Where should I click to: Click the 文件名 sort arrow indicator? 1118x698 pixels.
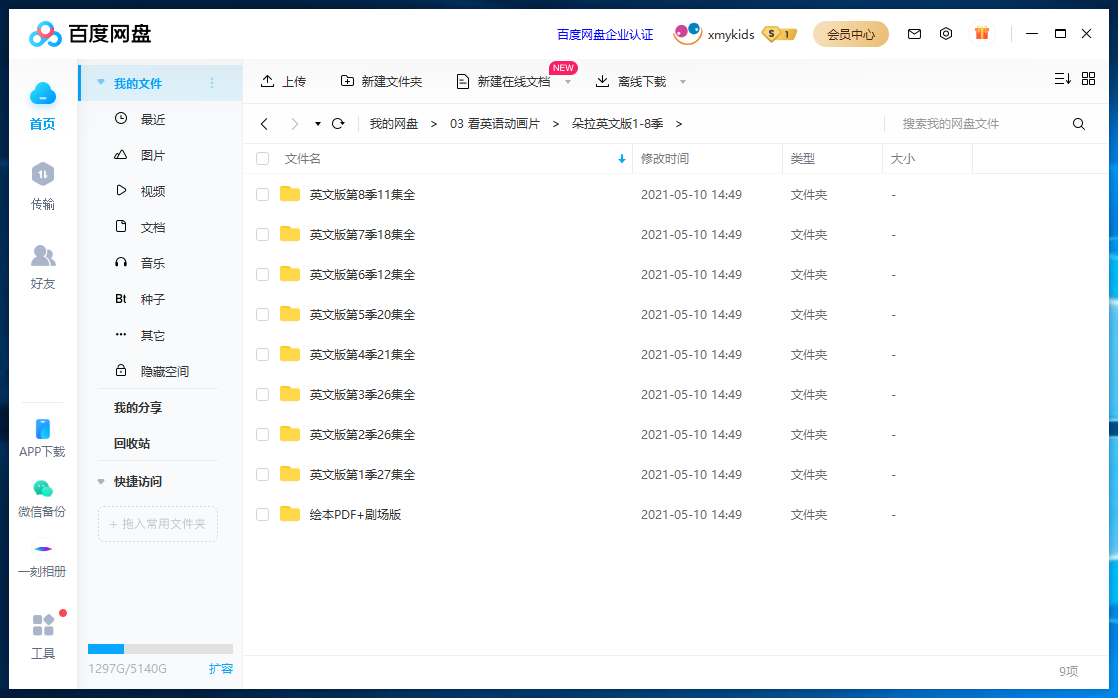click(622, 159)
